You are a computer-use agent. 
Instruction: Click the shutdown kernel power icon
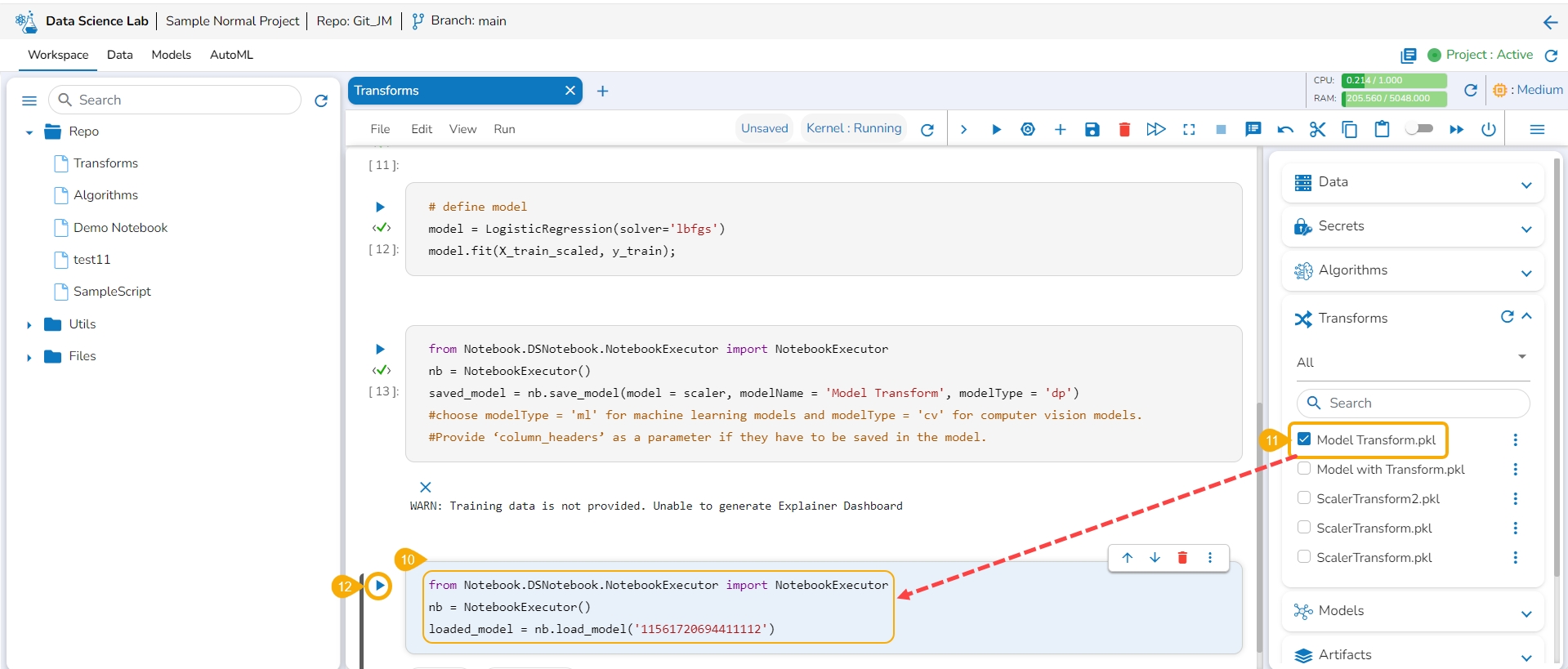pos(1489,130)
